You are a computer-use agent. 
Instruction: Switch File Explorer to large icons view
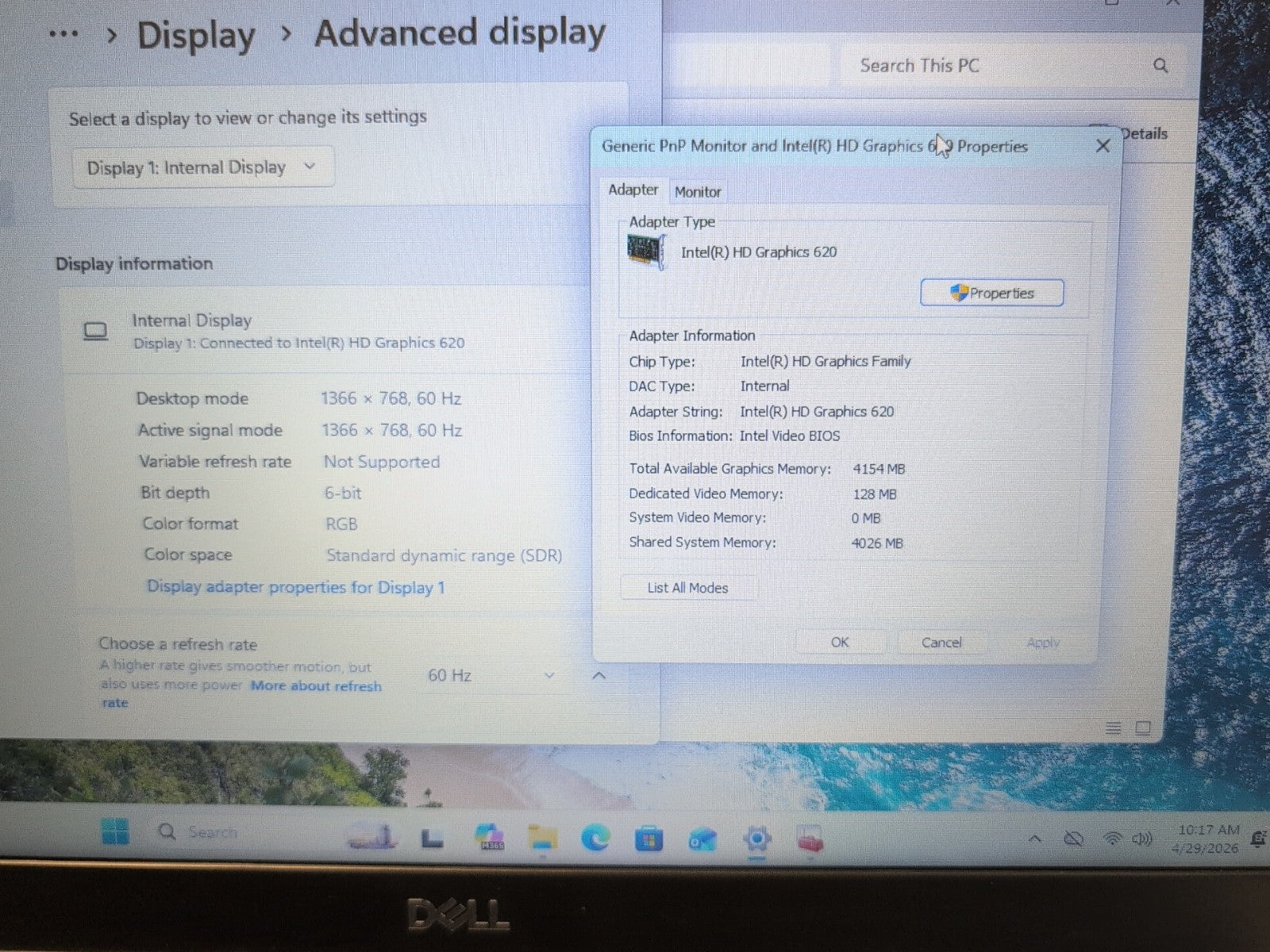tap(1143, 727)
